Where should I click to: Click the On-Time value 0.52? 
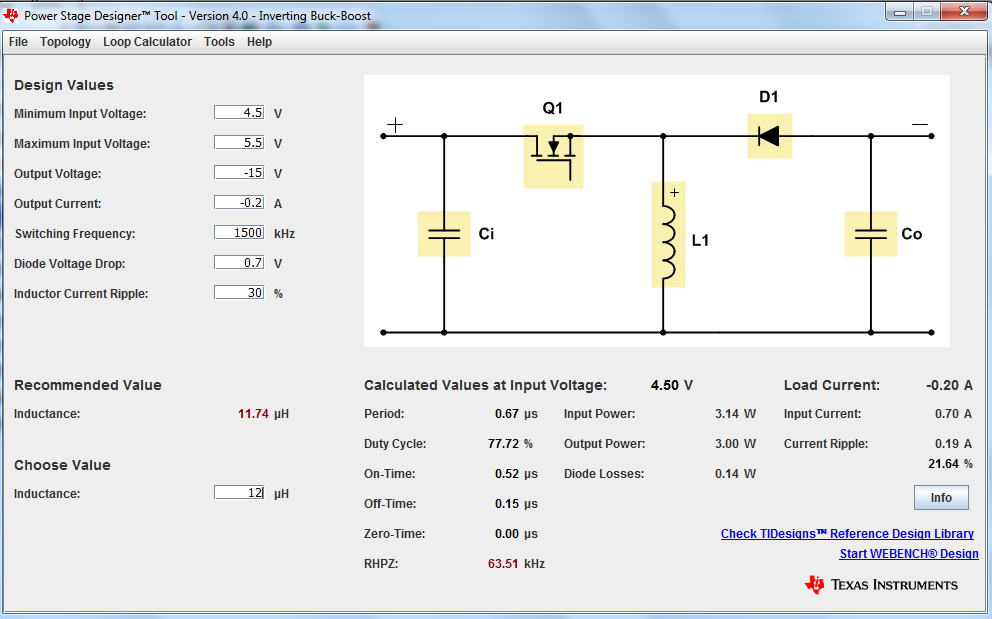[x=507, y=474]
